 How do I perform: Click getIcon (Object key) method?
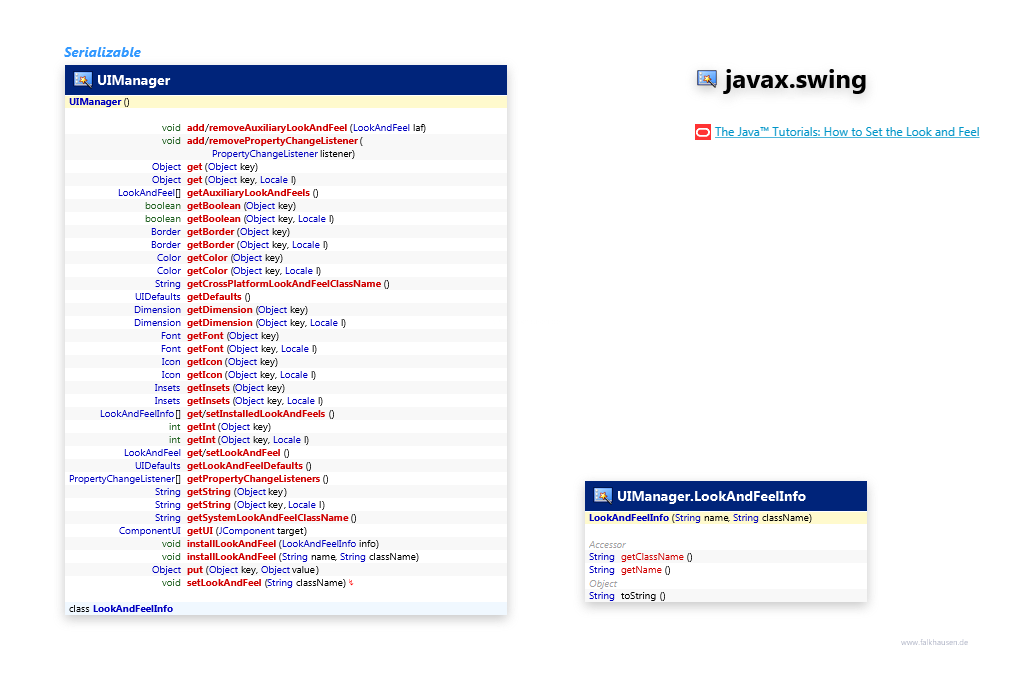tap(232, 362)
